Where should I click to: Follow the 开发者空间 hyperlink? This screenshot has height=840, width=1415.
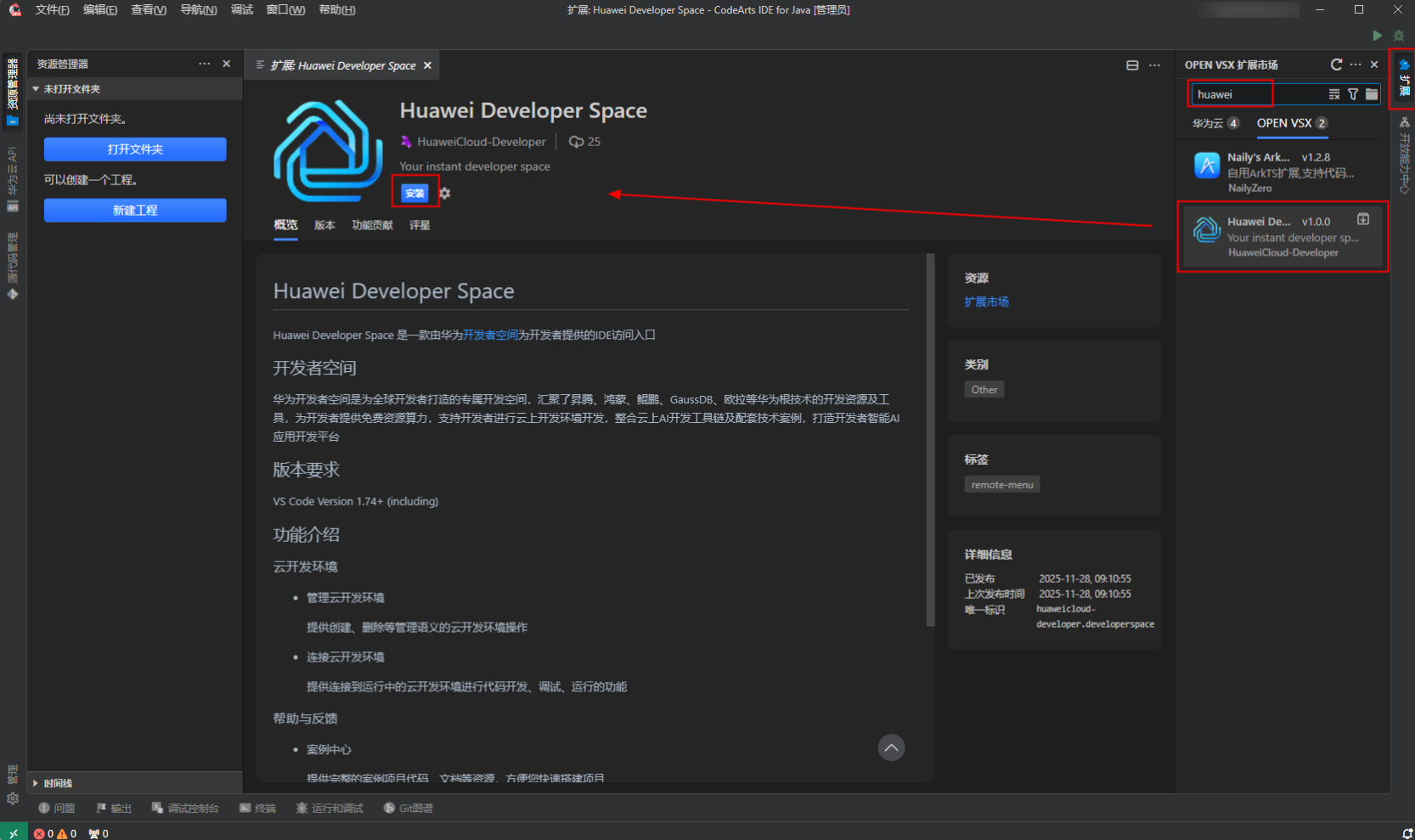pyautogui.click(x=490, y=335)
